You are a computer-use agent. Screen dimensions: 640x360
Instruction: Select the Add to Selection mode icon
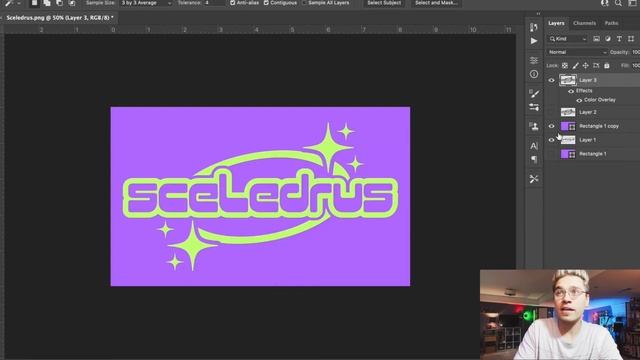point(47,3)
